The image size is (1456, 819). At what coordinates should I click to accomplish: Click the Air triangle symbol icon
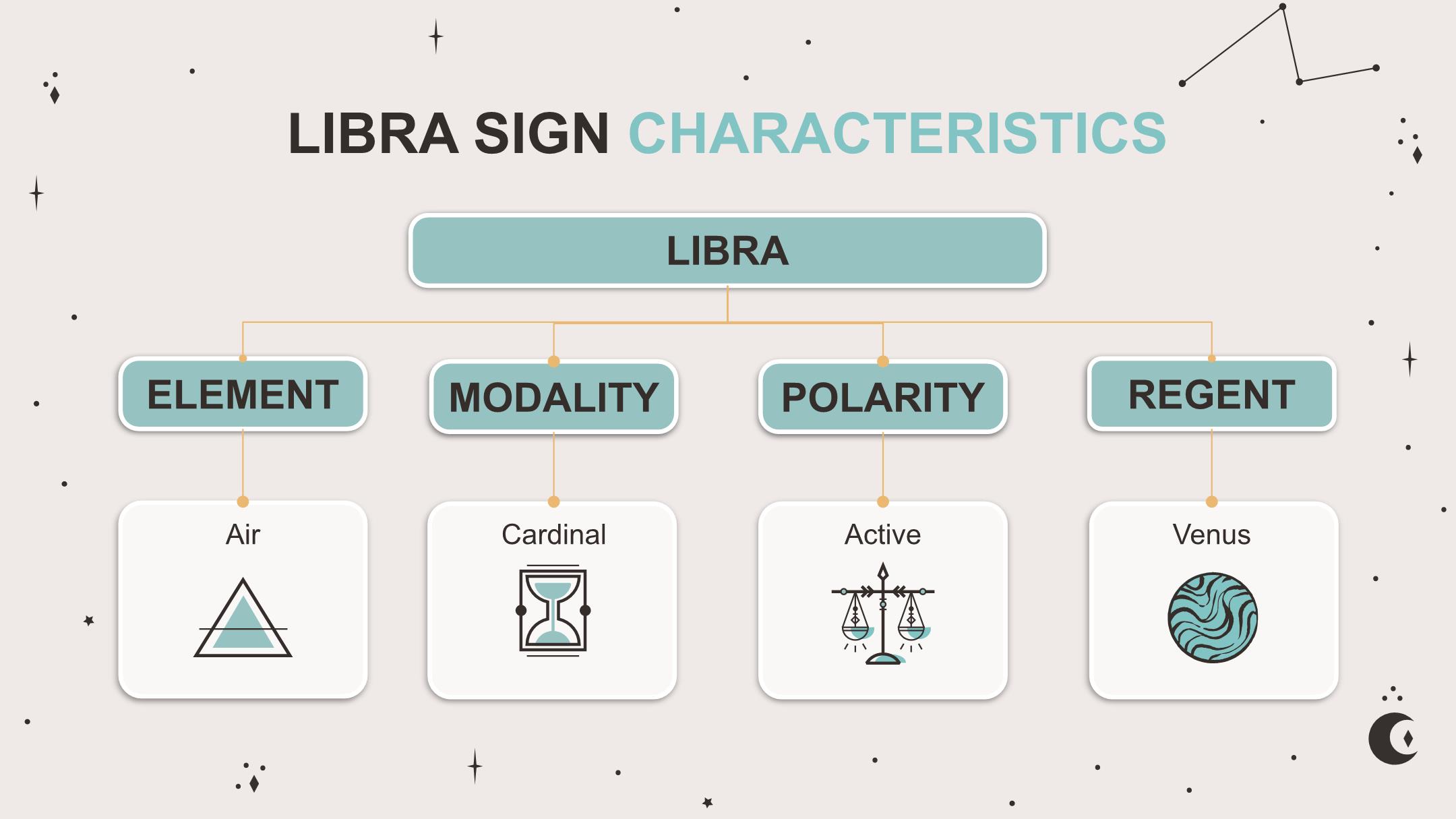tap(243, 617)
